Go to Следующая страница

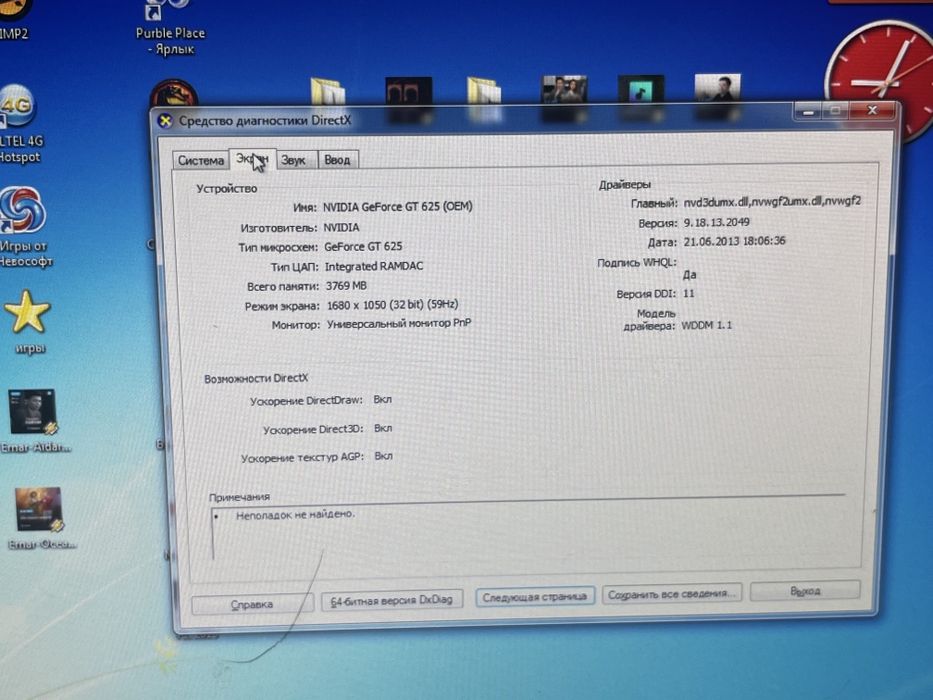(535, 596)
